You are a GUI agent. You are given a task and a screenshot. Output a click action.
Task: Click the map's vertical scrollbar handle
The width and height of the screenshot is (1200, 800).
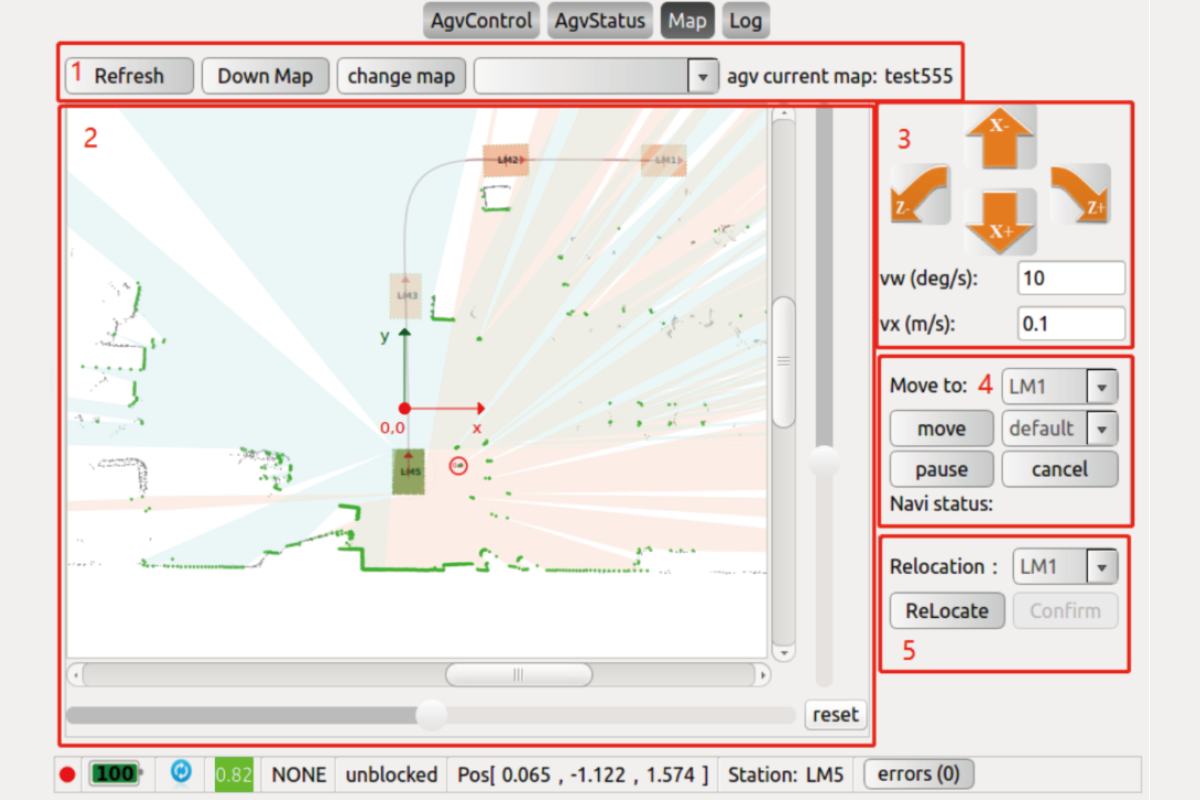point(784,360)
